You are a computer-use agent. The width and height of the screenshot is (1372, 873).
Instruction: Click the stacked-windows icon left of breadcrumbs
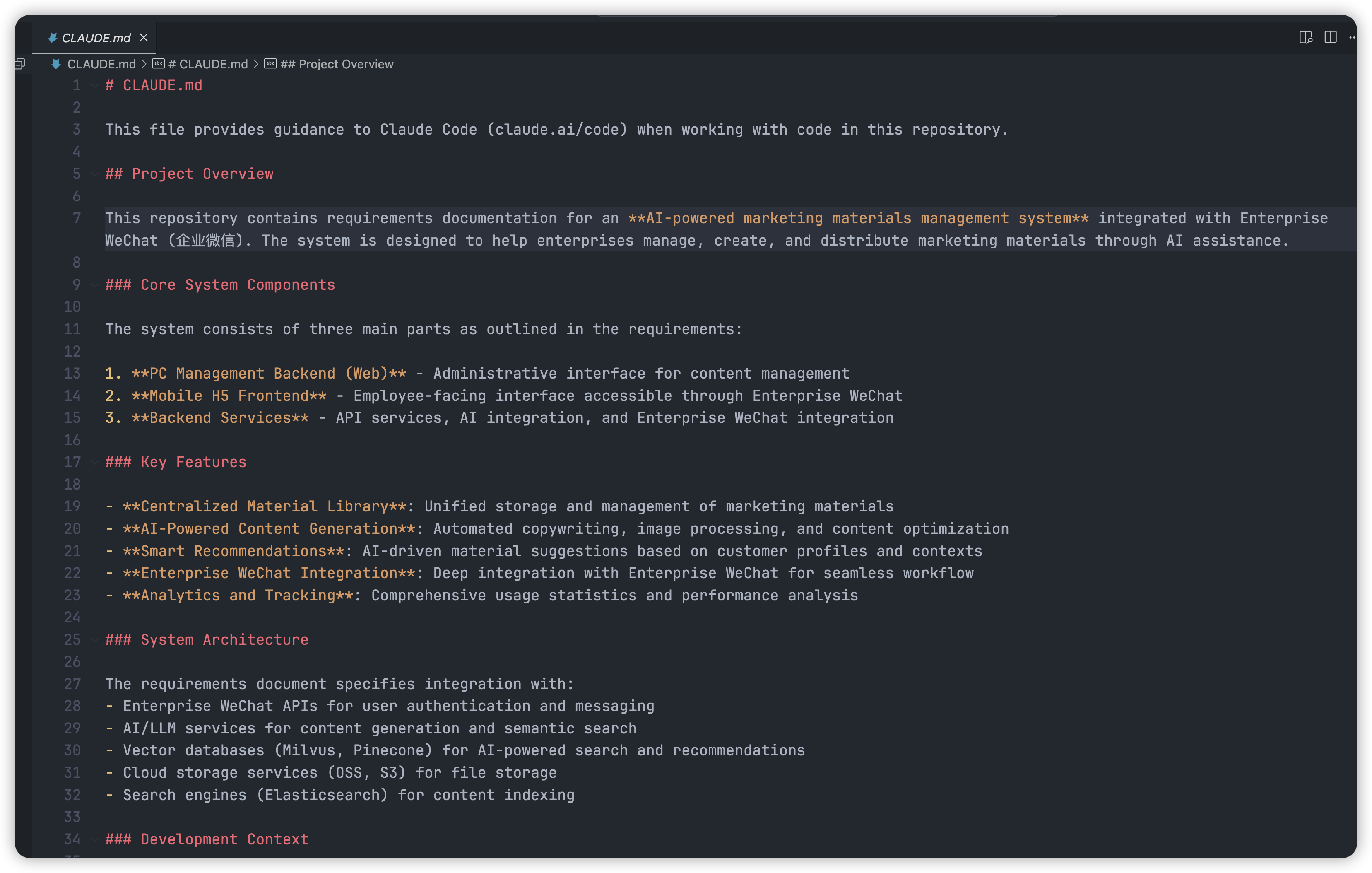tap(20, 64)
